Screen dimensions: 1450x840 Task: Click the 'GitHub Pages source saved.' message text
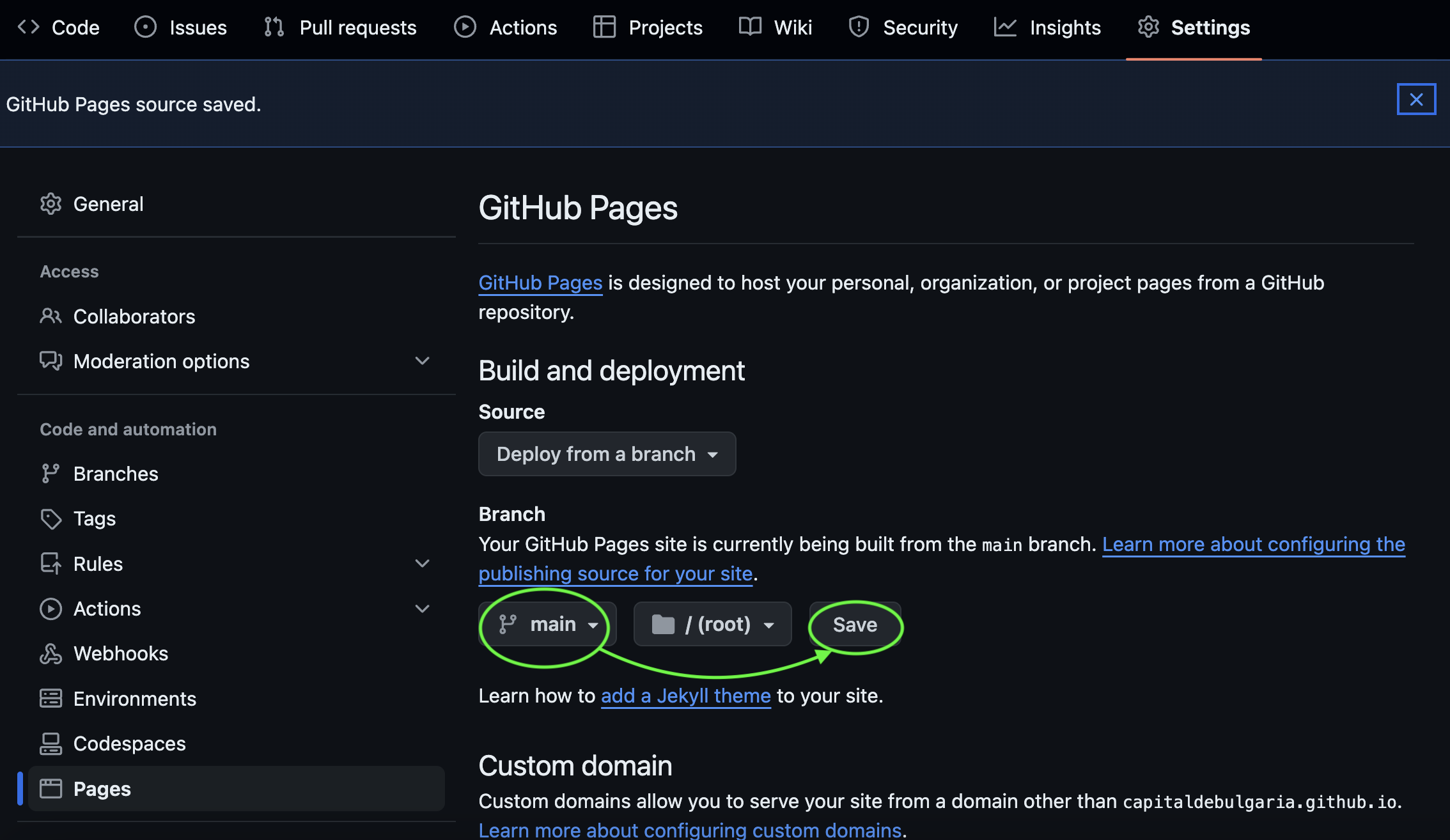point(134,104)
